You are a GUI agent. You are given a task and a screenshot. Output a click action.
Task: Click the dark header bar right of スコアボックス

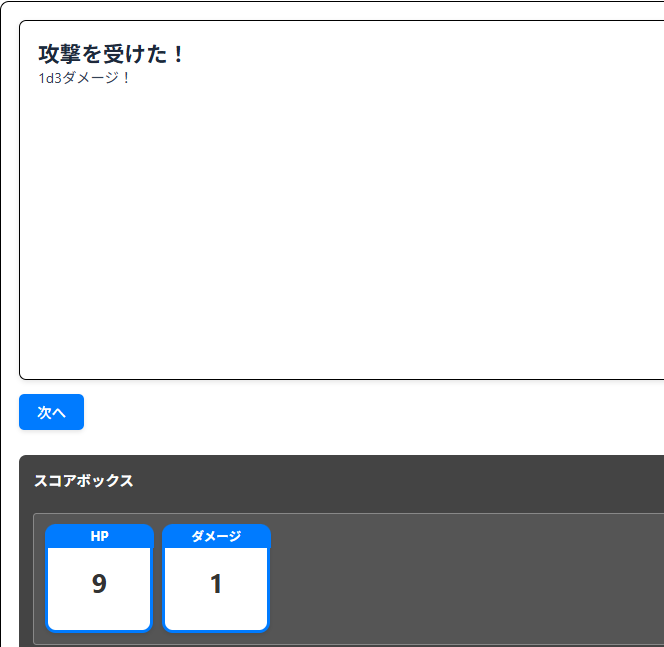click(x=400, y=481)
